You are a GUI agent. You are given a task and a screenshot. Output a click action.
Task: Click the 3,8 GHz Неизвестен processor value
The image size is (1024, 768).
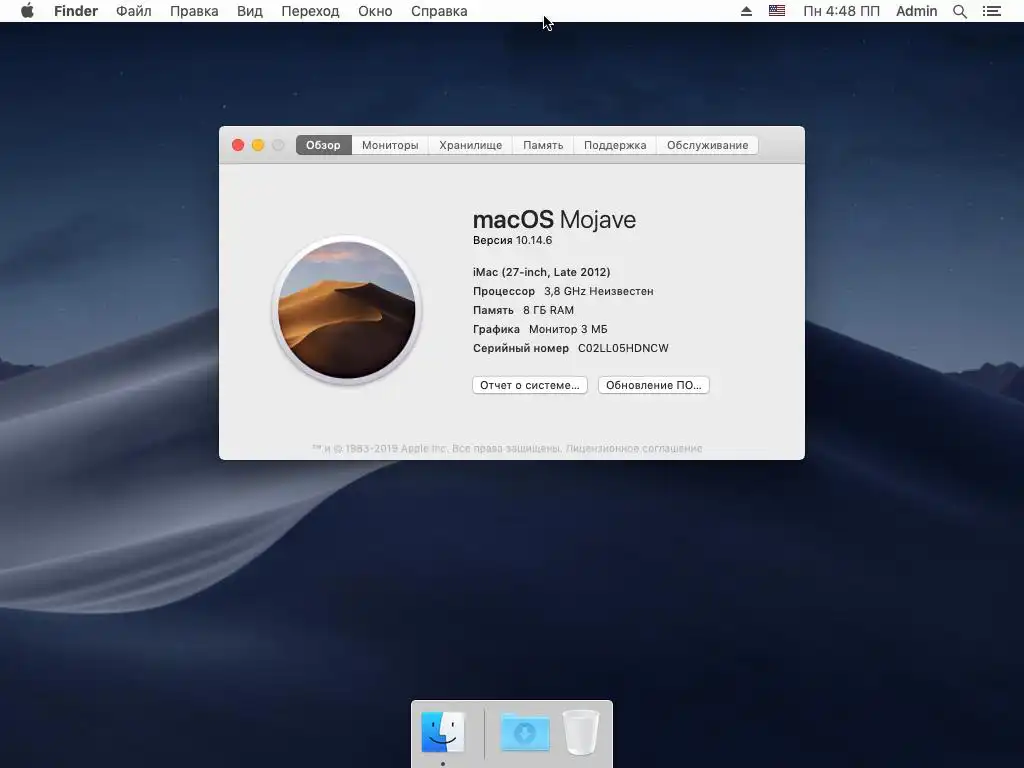599,291
